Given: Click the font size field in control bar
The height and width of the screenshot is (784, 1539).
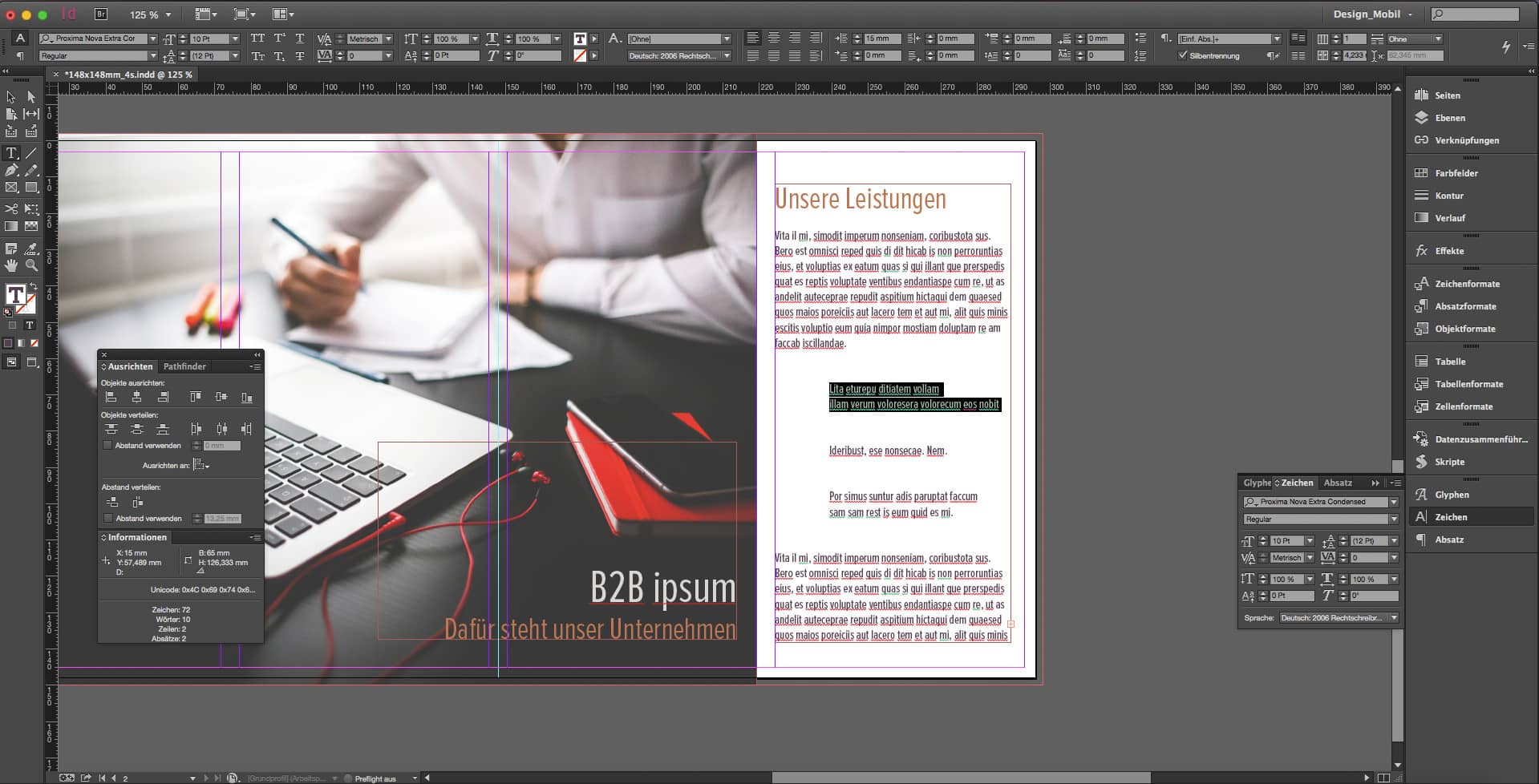Looking at the screenshot, I should point(209,38).
